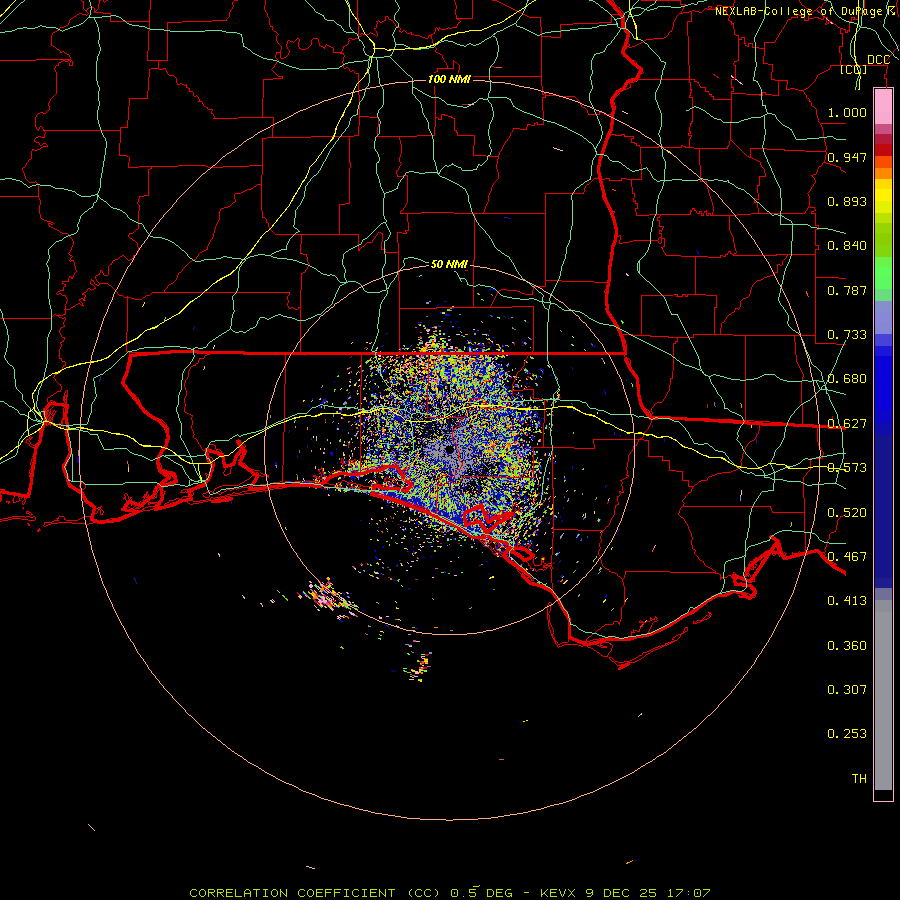
Task: Click the black radar site dot at map center
Action: (x=450, y=450)
